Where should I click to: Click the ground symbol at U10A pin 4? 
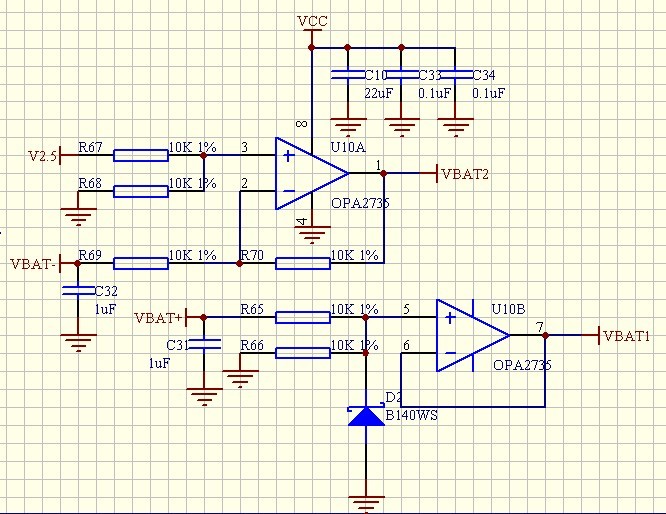[x=312, y=235]
